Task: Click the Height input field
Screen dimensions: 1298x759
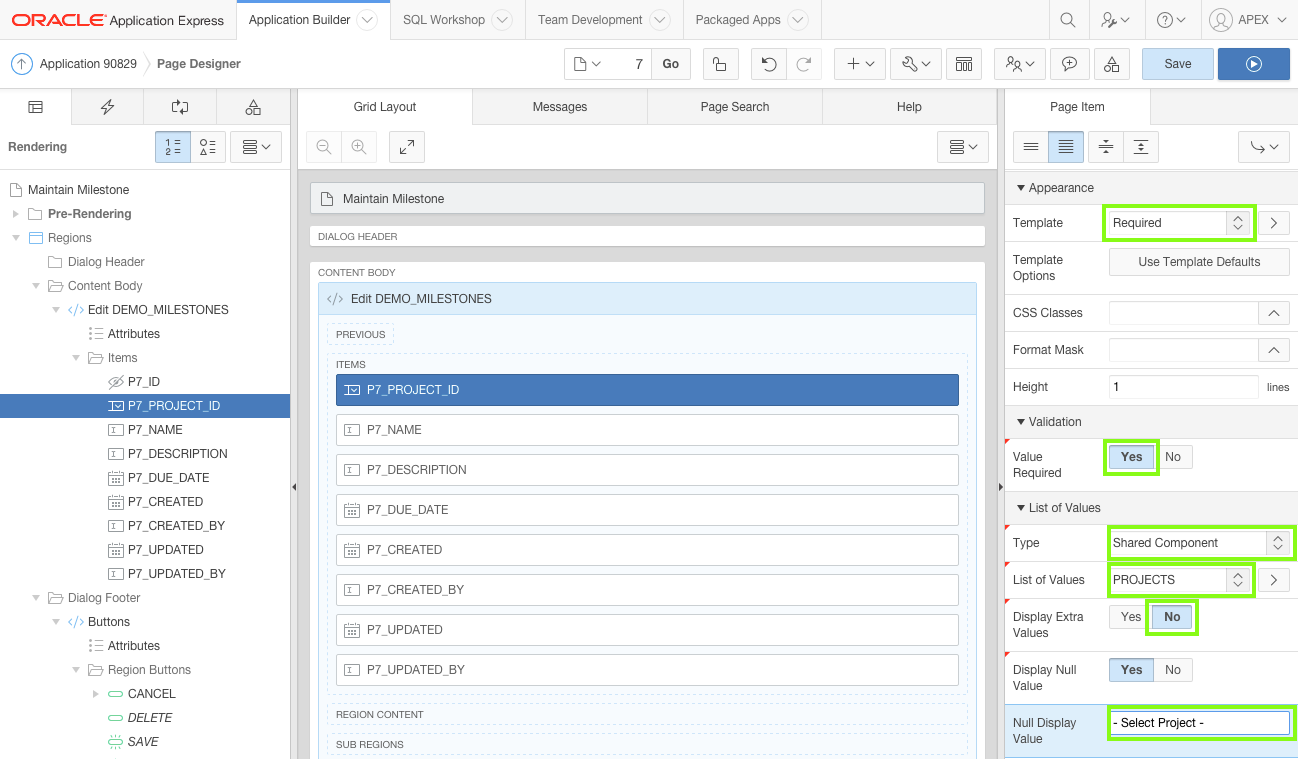Action: tap(1184, 387)
